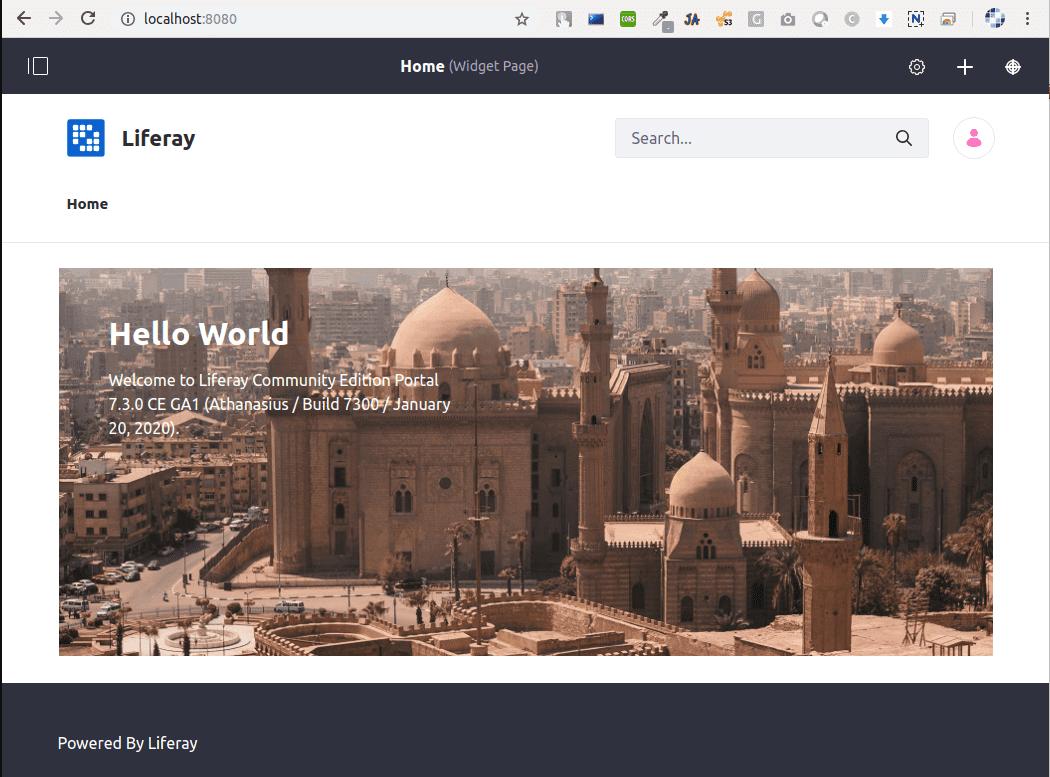The width and height of the screenshot is (1050, 777).
Task: Click the Home (Widget Page) title
Action: (469, 66)
